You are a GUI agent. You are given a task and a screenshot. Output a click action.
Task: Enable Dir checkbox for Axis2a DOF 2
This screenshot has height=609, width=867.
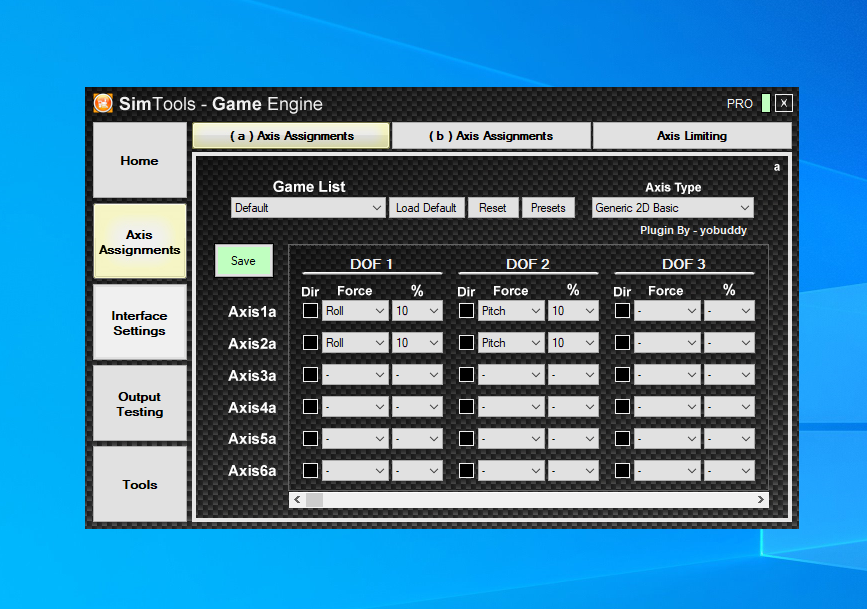click(x=466, y=342)
